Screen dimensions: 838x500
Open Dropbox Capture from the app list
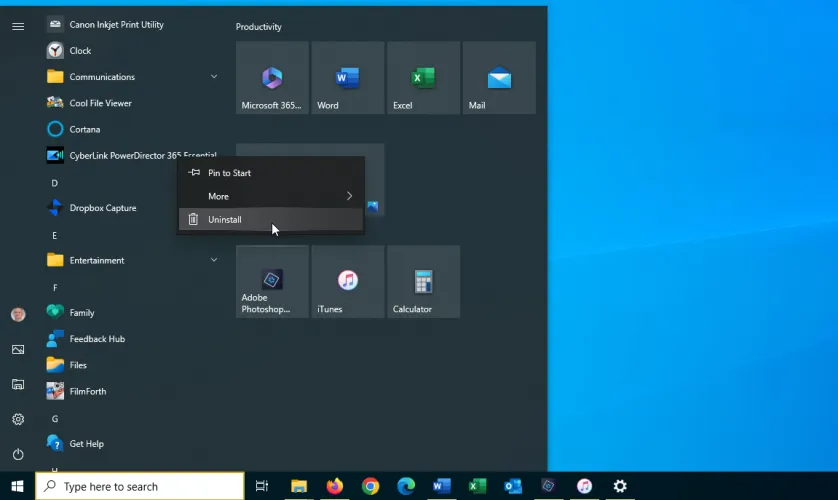click(102, 208)
